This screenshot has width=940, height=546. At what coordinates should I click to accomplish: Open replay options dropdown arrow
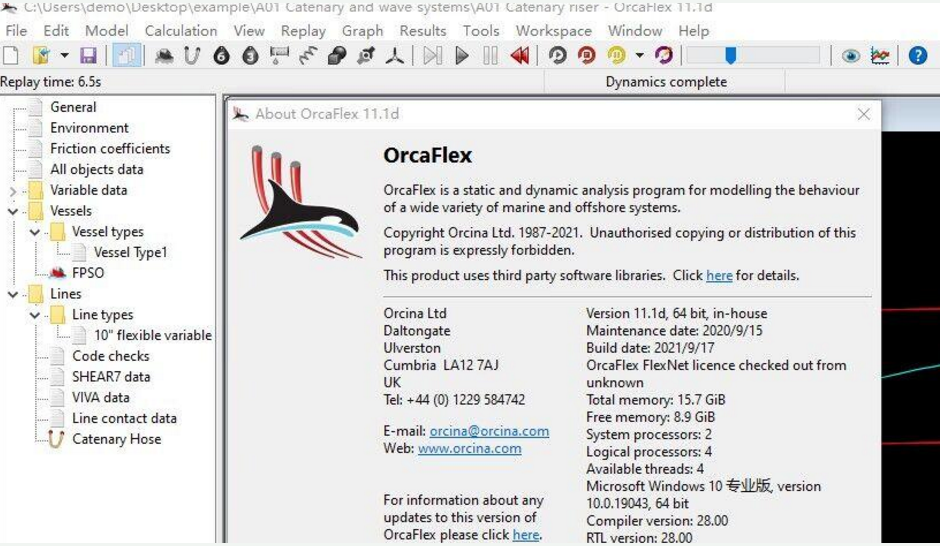(x=640, y=56)
